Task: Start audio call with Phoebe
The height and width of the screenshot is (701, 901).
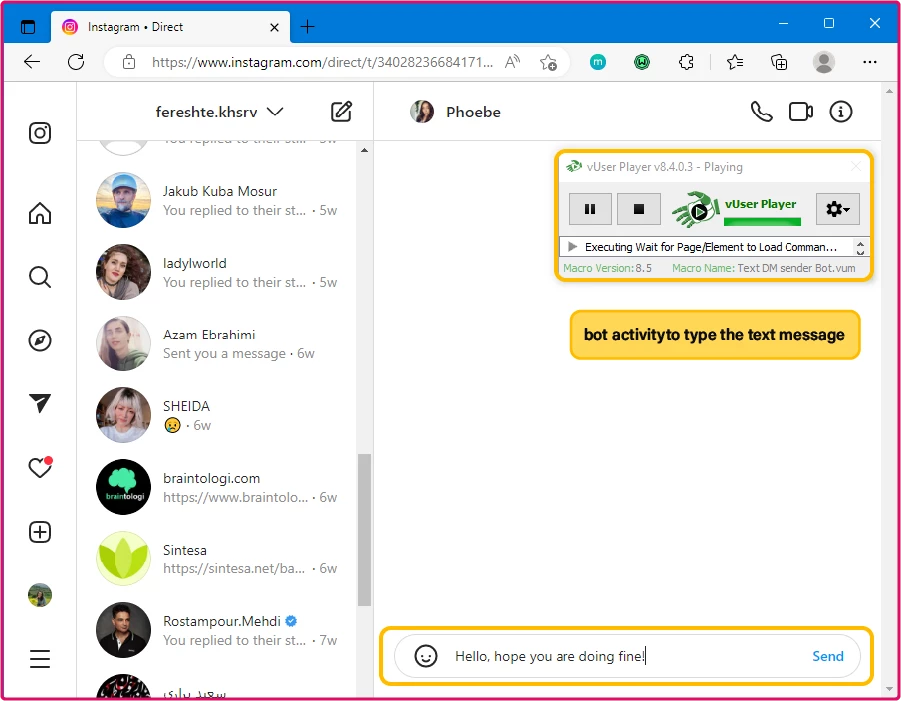Action: click(761, 111)
